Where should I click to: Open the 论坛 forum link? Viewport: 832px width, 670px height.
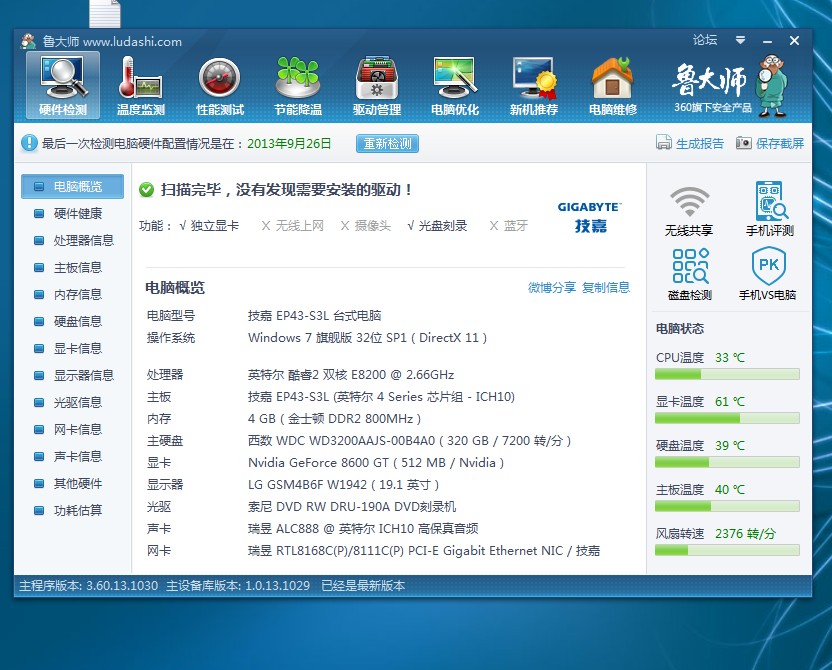[705, 40]
